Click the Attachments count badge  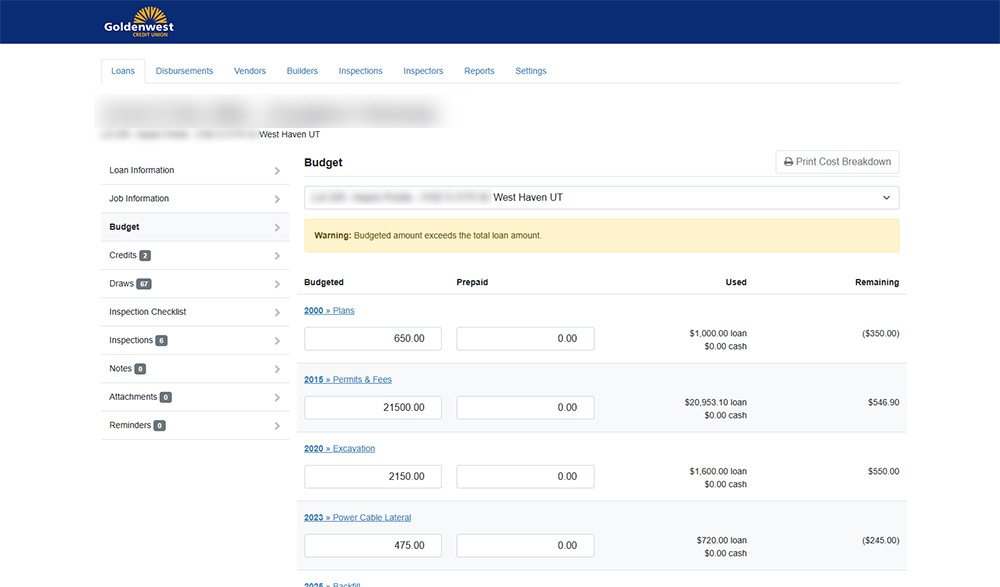pyautogui.click(x=165, y=398)
